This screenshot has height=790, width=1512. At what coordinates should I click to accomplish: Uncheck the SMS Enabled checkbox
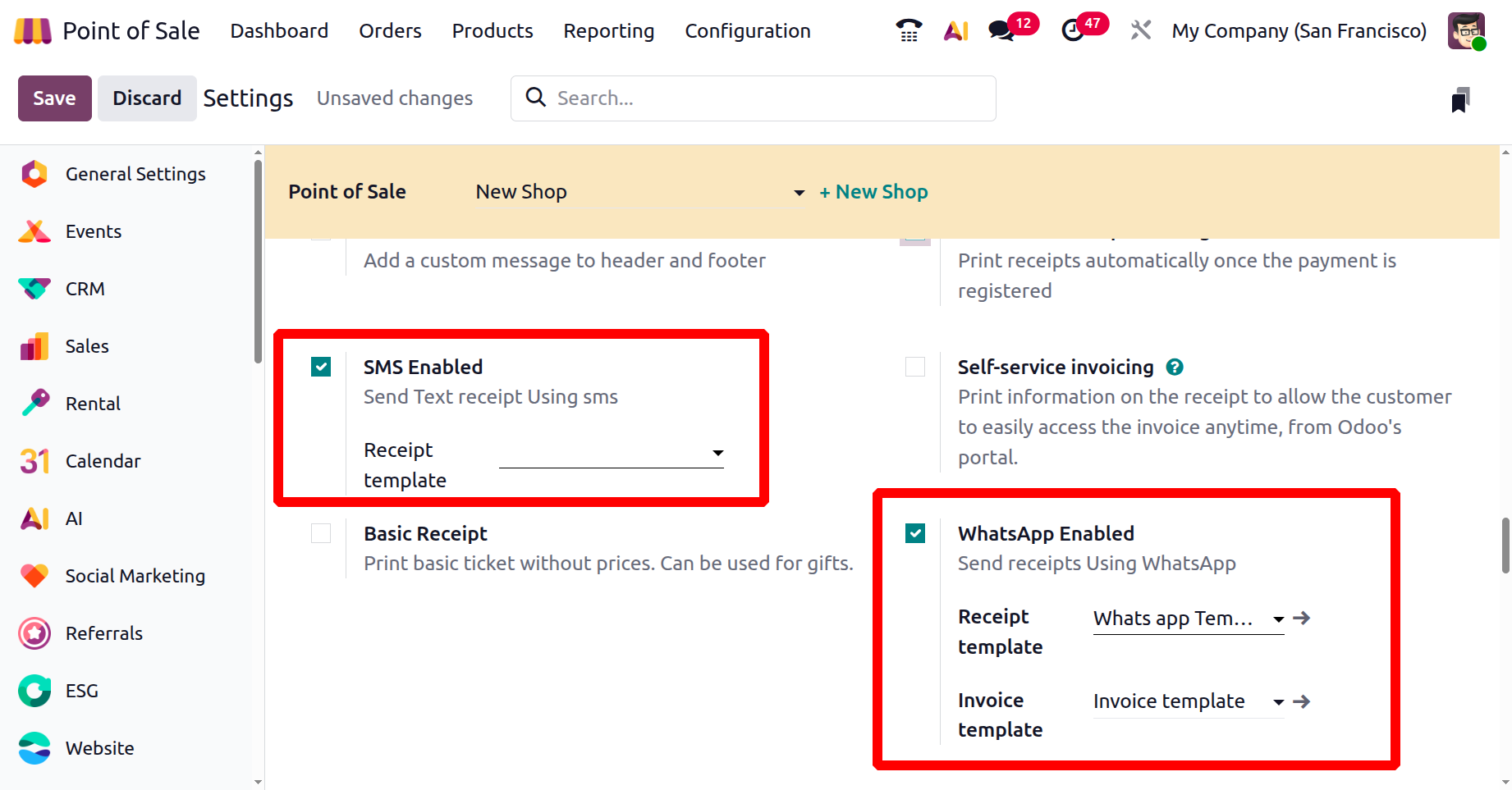pyautogui.click(x=321, y=367)
